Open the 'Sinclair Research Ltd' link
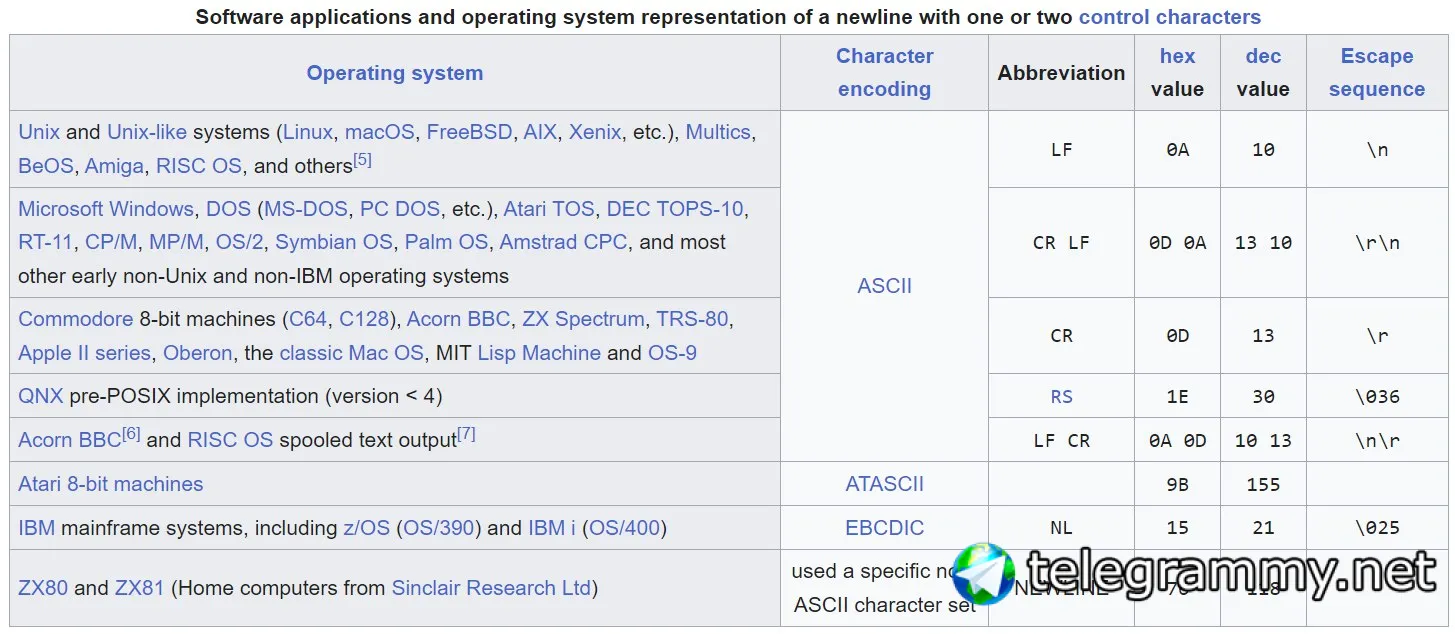 coord(491,588)
